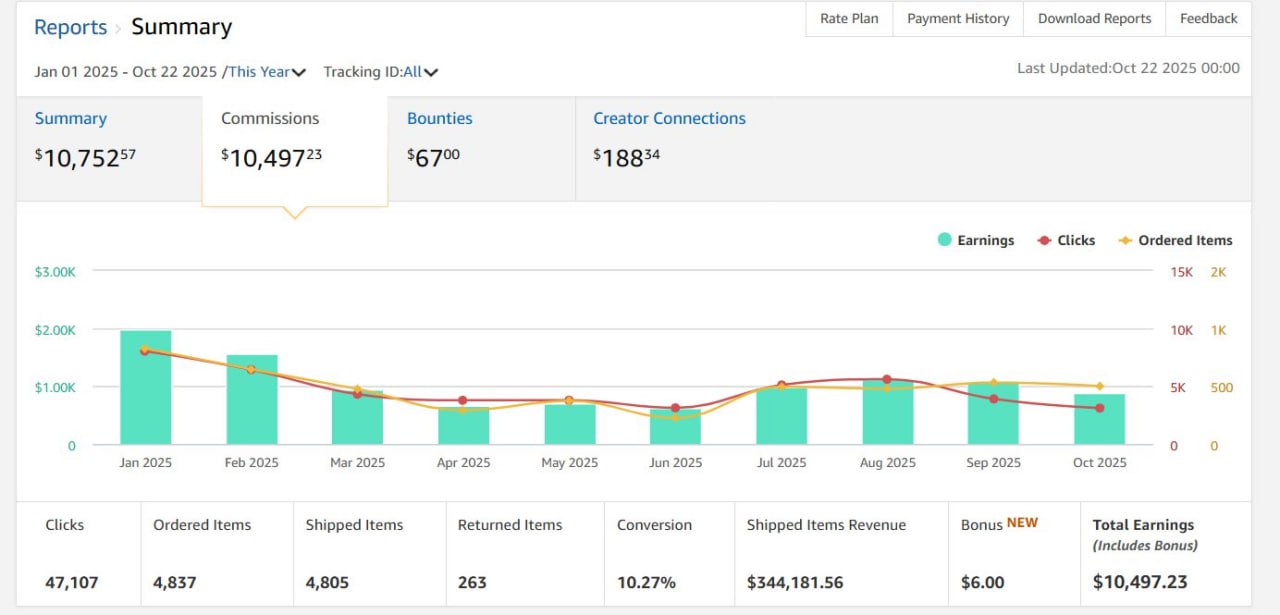The width and height of the screenshot is (1280, 615).
Task: Select the Summary earnings tab
Action: point(70,118)
